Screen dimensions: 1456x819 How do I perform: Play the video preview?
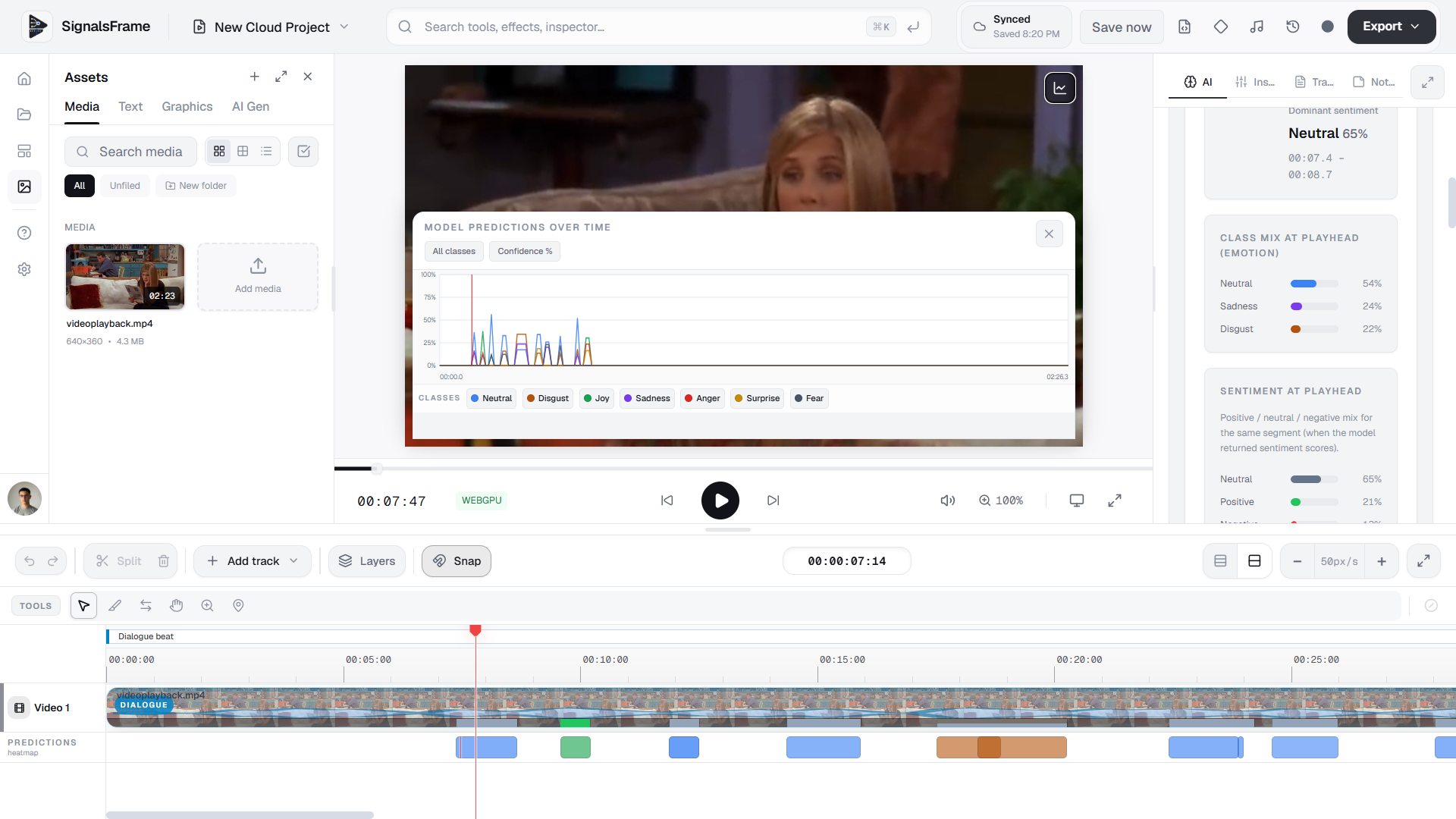pyautogui.click(x=720, y=500)
